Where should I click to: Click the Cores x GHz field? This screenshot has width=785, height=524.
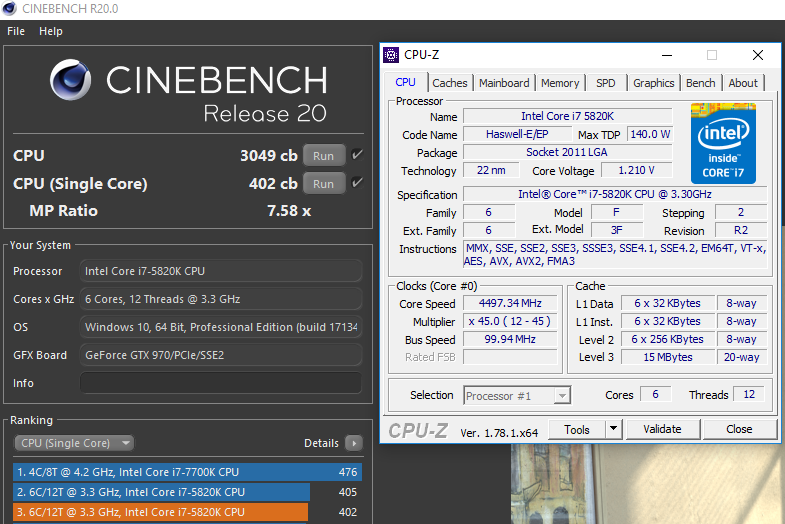[x=221, y=299]
